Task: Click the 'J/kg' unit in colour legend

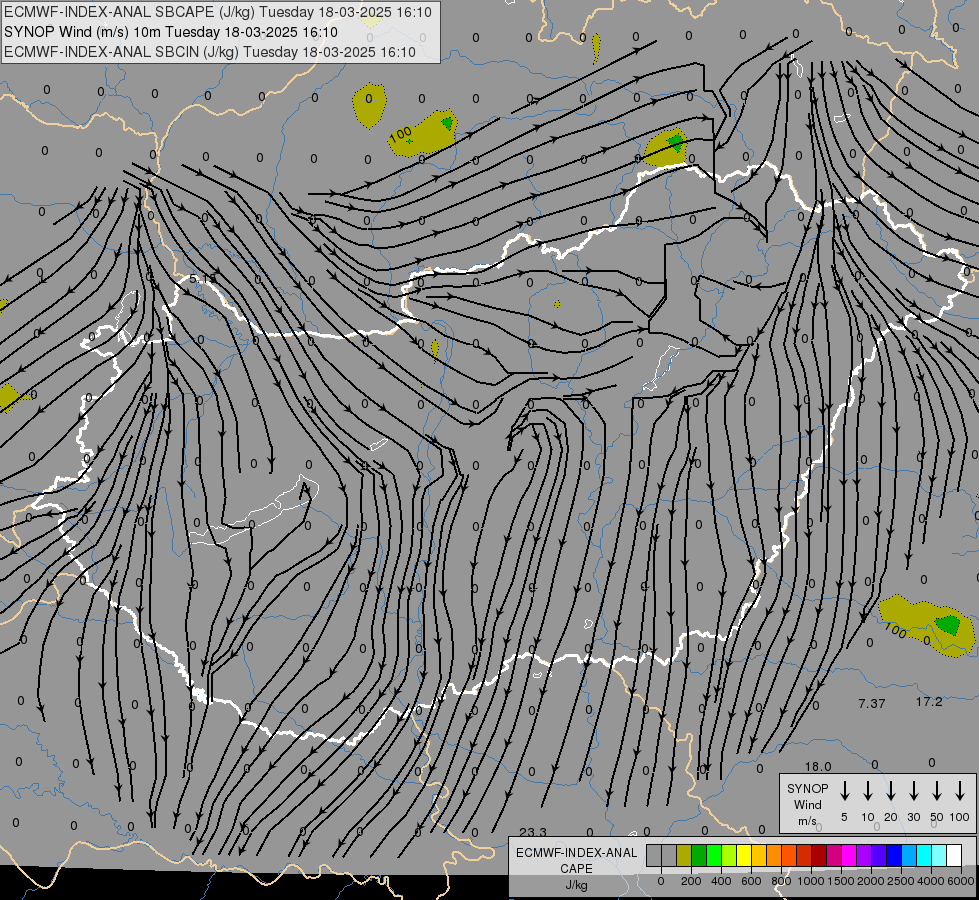Action: (576, 885)
